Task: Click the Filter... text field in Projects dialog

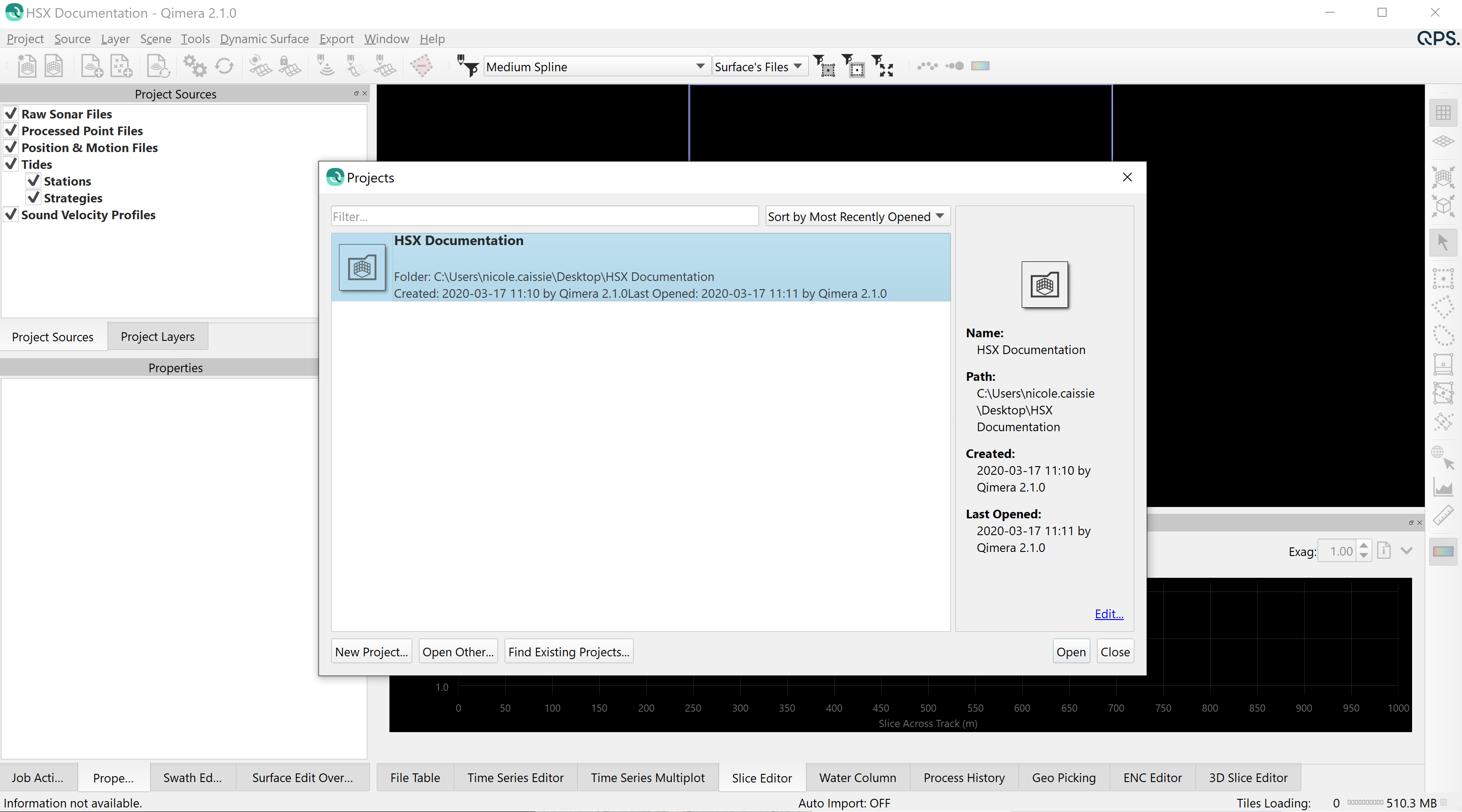Action: (544, 216)
